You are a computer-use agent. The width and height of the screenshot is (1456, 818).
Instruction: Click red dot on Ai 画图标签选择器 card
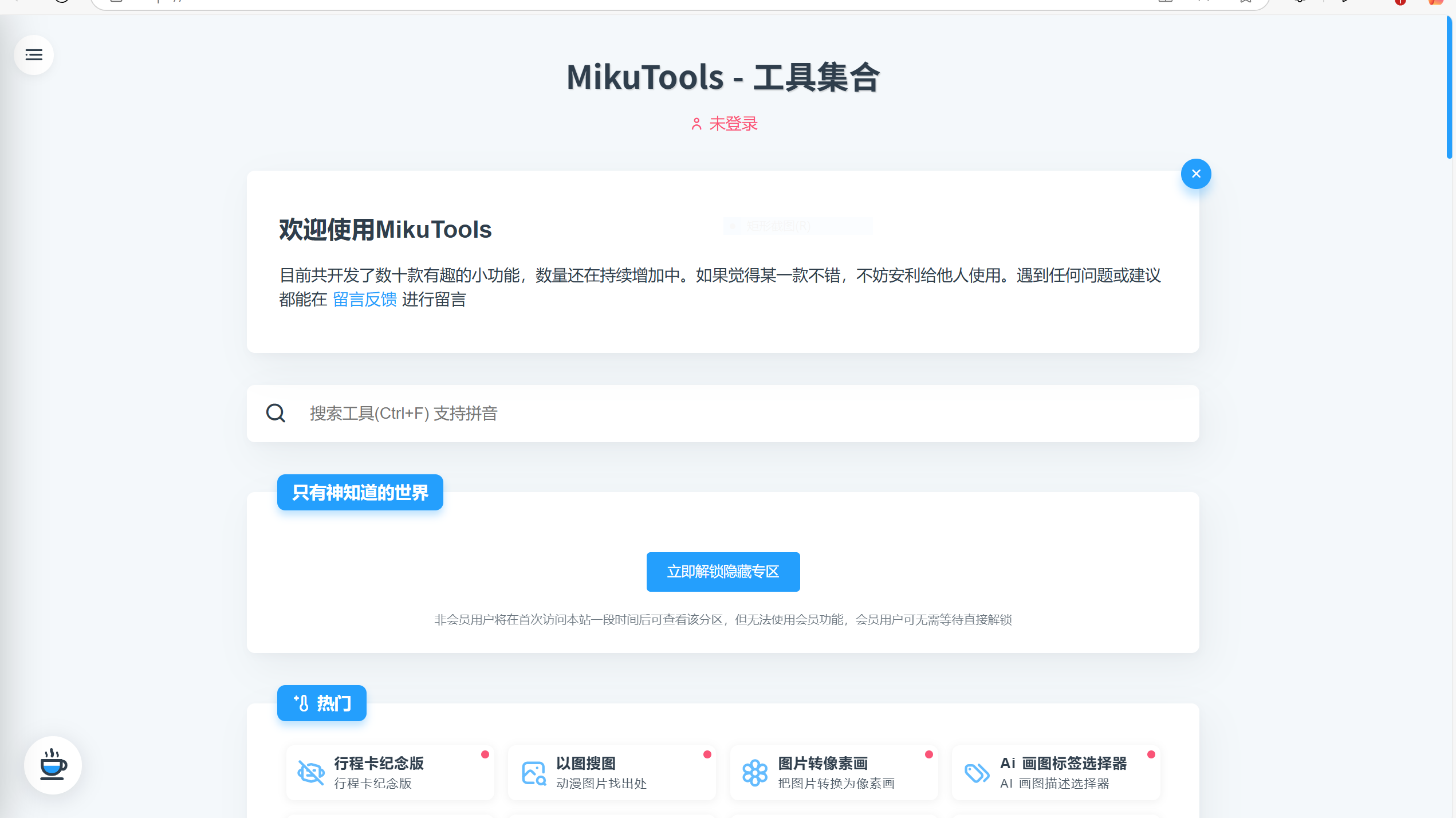click(x=1151, y=754)
